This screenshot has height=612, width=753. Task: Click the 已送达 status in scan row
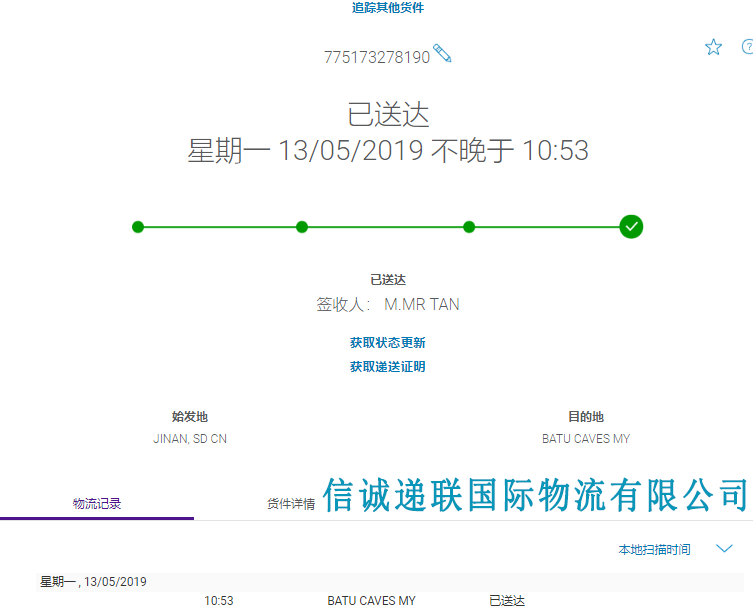pyautogui.click(x=506, y=601)
